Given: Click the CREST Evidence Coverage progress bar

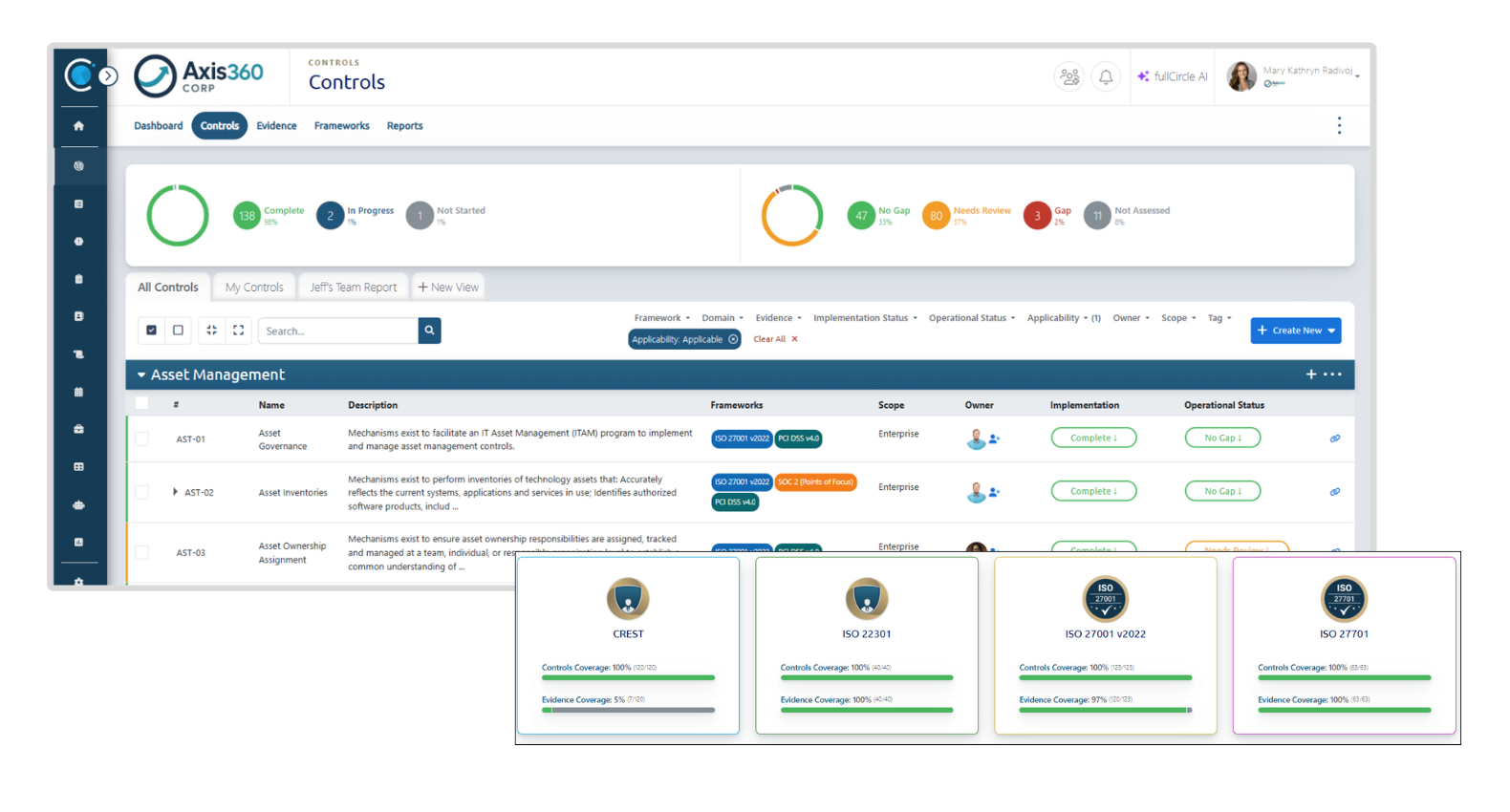Looking at the screenshot, I should tap(628, 710).
